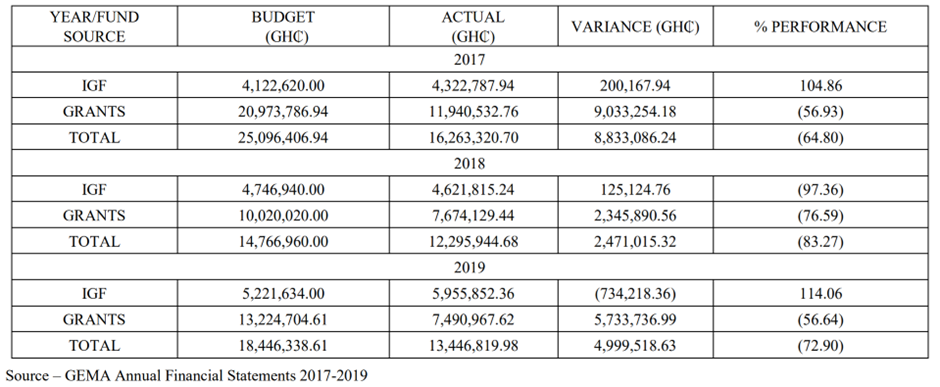Click the YEAR/FUND SOURCE column header
The width and height of the screenshot is (940, 387).
[x=94, y=26]
